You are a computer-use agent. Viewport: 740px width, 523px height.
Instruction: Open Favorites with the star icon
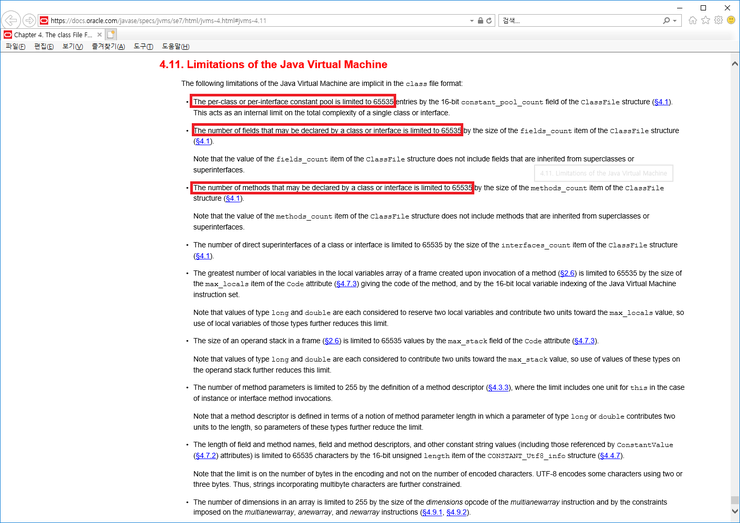point(706,20)
